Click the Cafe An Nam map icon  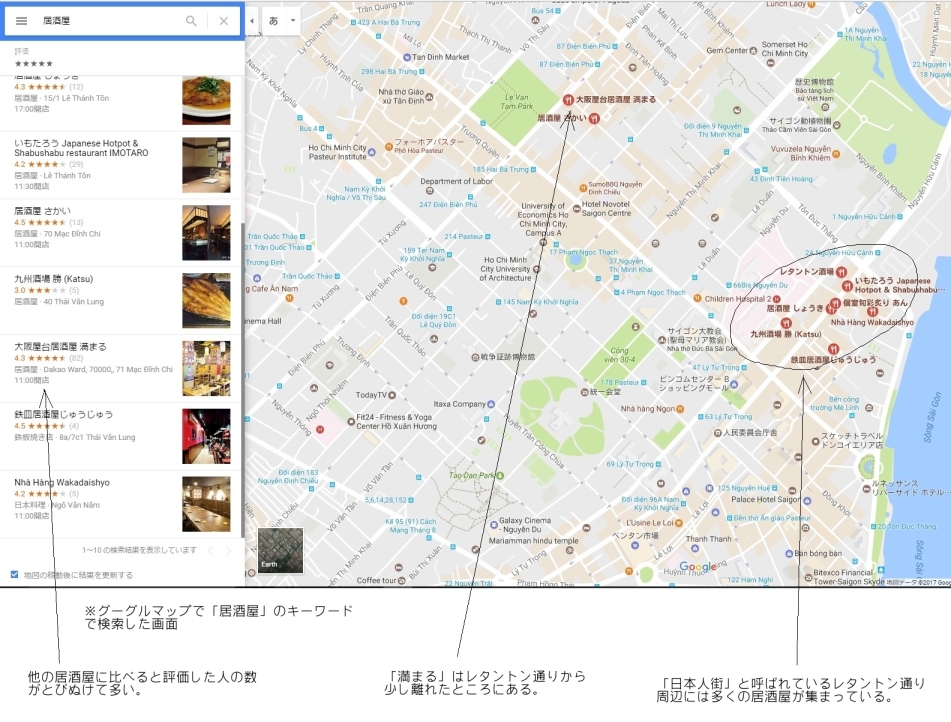(x=289, y=298)
